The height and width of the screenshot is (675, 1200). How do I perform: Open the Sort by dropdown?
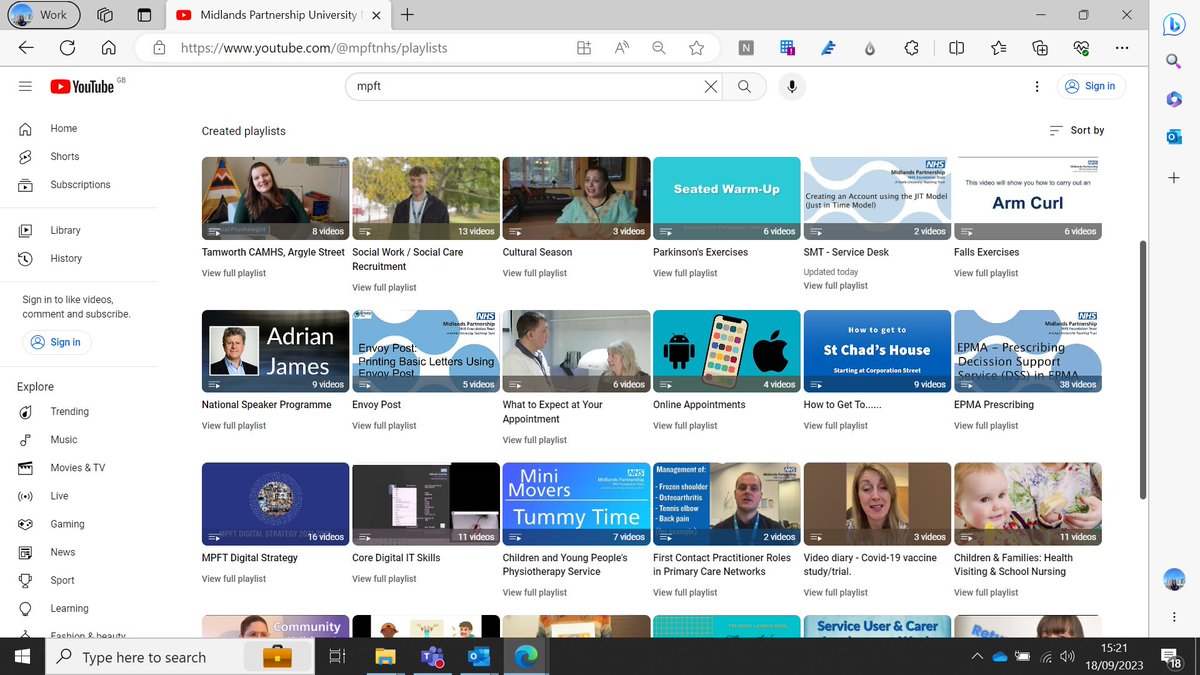[x=1076, y=130]
